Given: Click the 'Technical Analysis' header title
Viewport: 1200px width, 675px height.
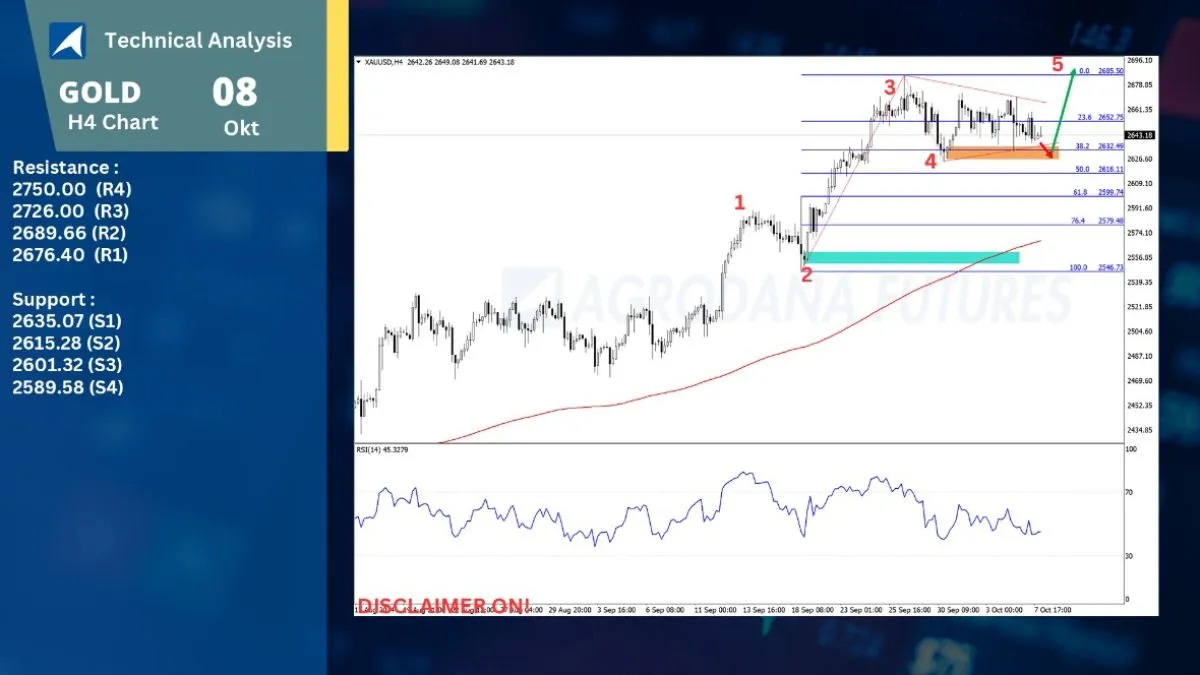Looking at the screenshot, I should [198, 41].
